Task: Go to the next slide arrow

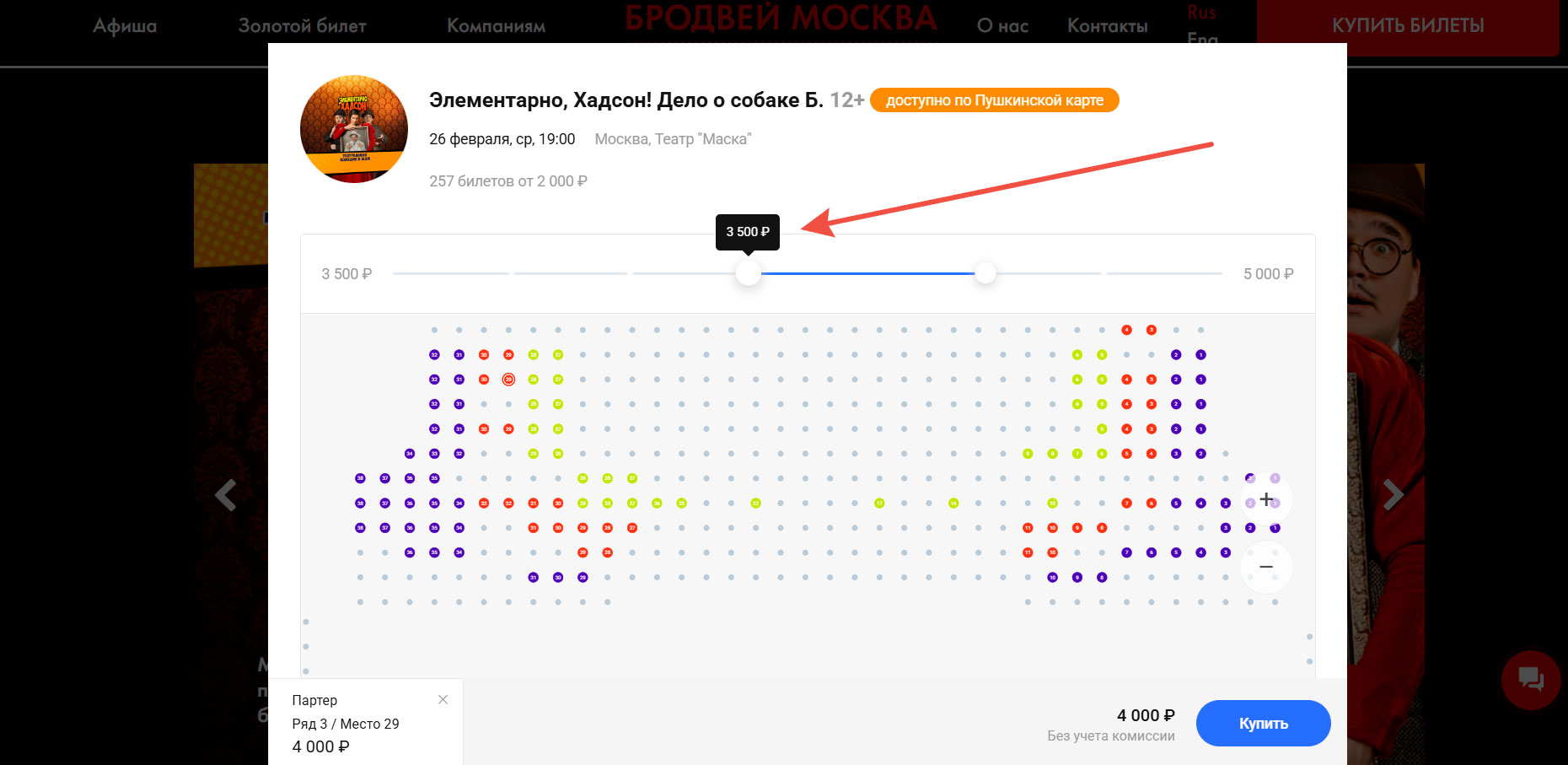Action: tap(1393, 495)
